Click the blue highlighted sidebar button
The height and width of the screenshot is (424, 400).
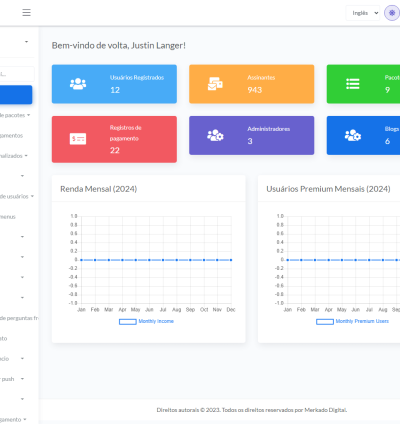pos(16,95)
